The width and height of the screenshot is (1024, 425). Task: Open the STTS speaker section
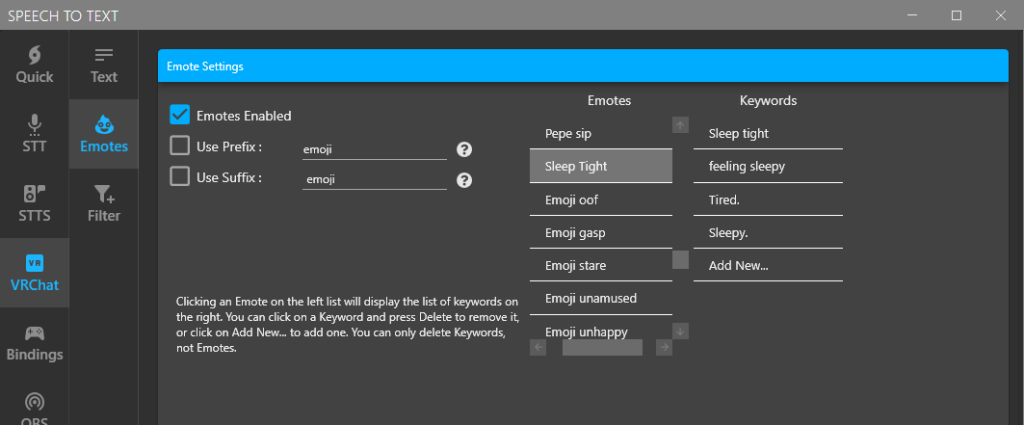click(x=34, y=202)
